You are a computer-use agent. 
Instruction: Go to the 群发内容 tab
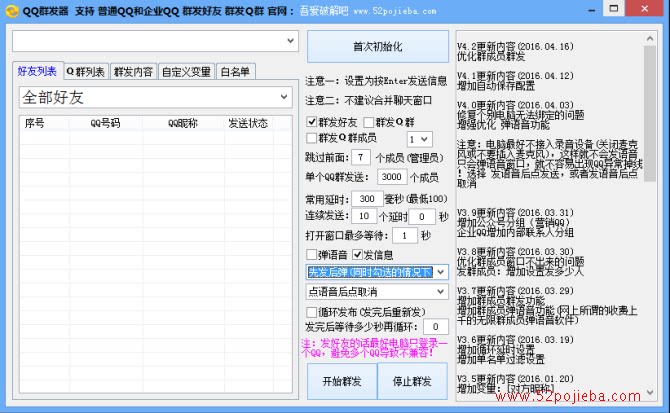pyautogui.click(x=133, y=72)
